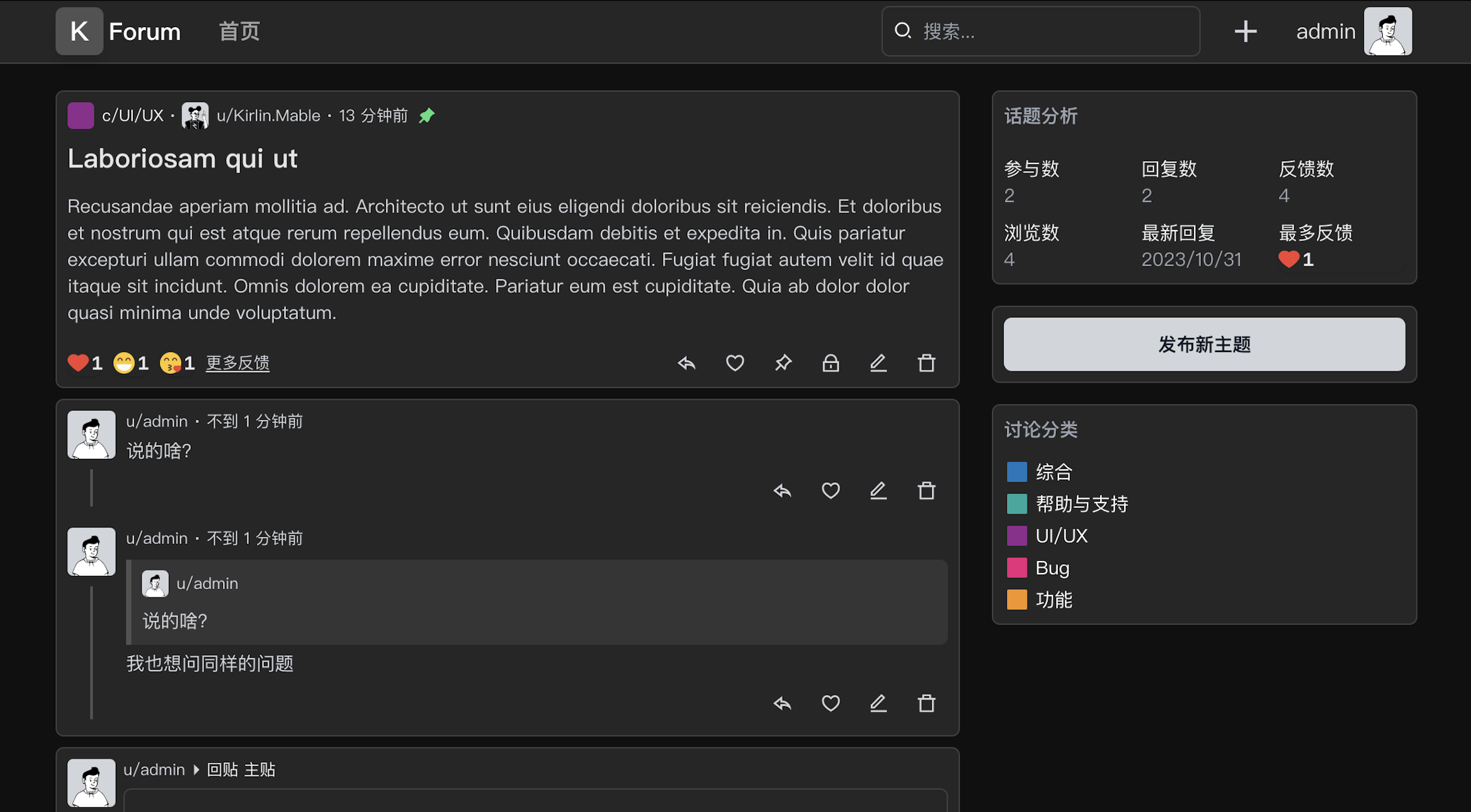Open u/Kirlin.Mable profile link
The image size is (1471, 812).
(x=268, y=116)
